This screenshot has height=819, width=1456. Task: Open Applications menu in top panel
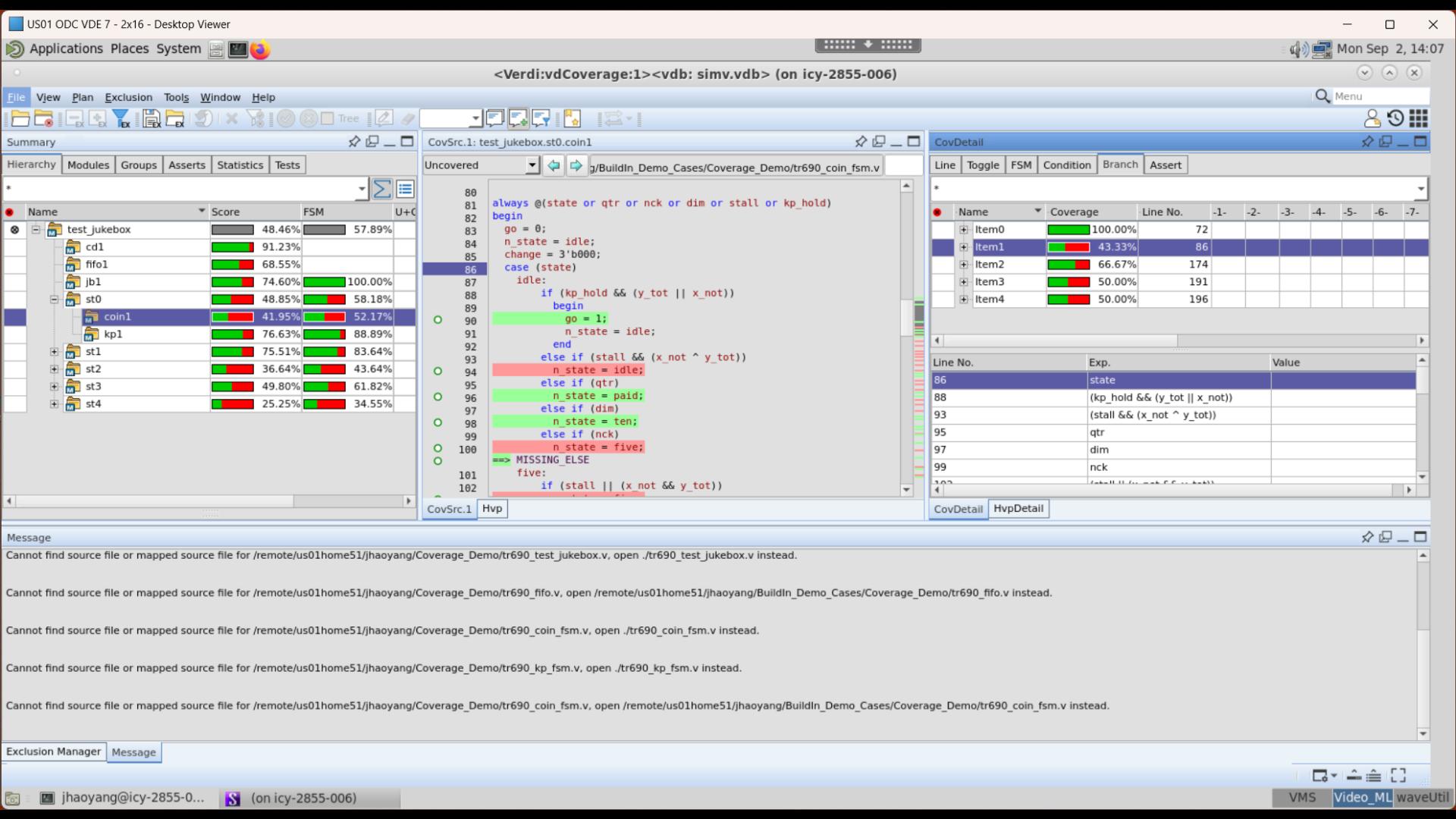pos(66,49)
